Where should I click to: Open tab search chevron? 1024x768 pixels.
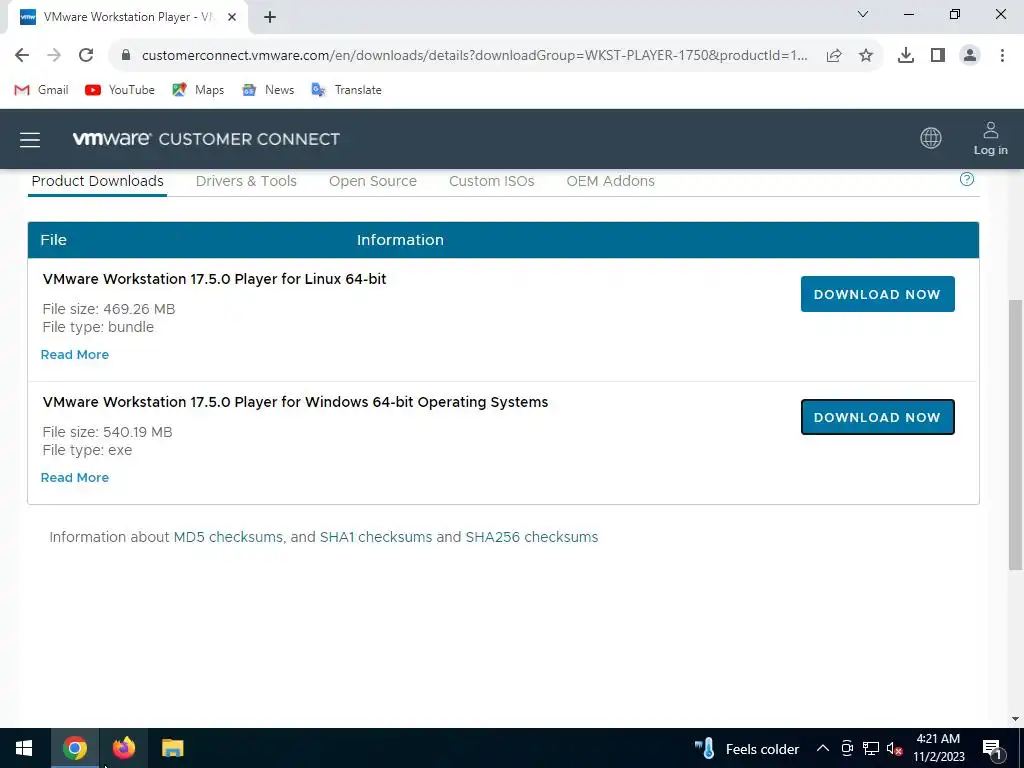click(x=863, y=14)
